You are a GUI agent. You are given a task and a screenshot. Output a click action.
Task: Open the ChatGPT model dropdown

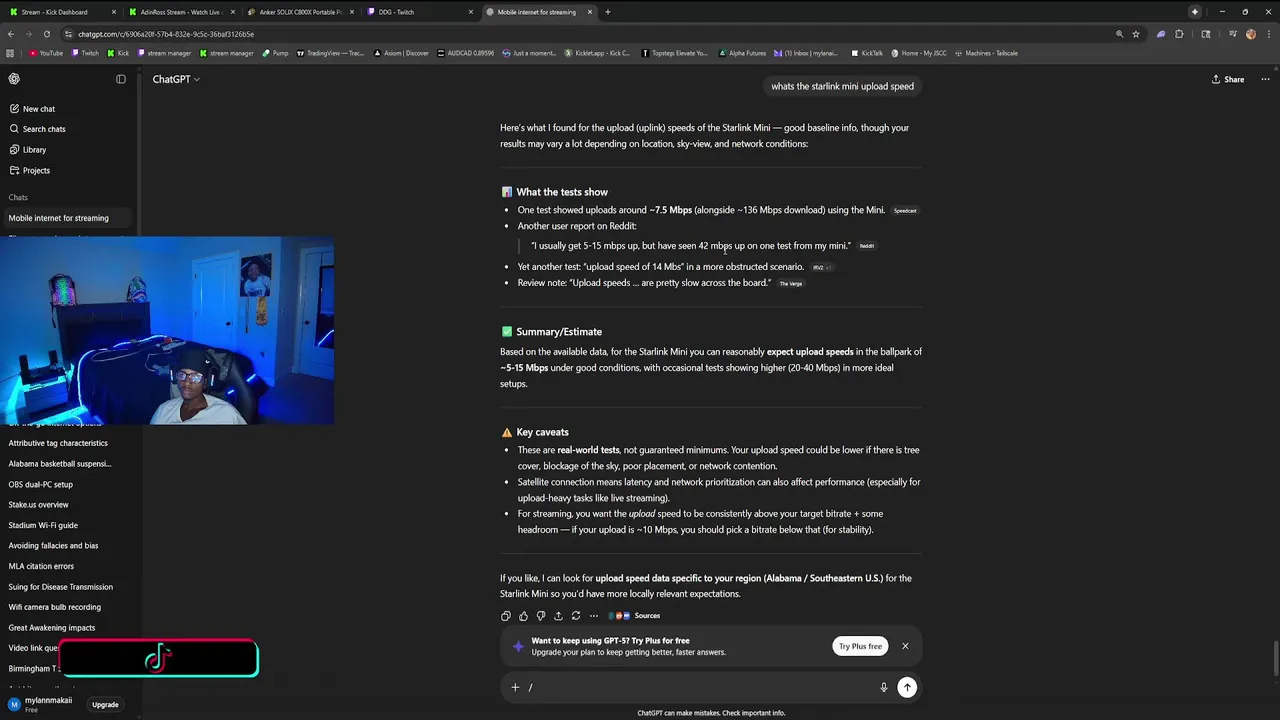click(176, 79)
